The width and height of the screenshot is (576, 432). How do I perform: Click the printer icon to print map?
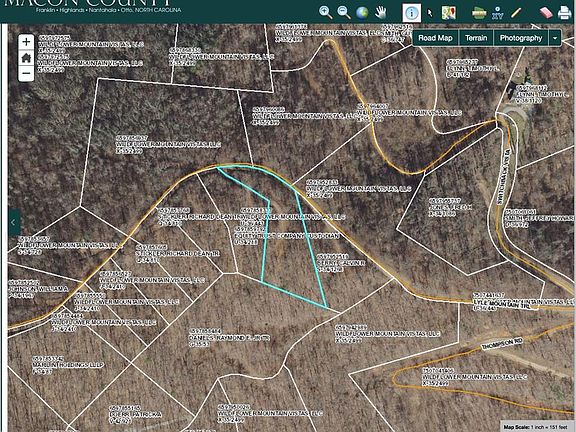(x=565, y=13)
